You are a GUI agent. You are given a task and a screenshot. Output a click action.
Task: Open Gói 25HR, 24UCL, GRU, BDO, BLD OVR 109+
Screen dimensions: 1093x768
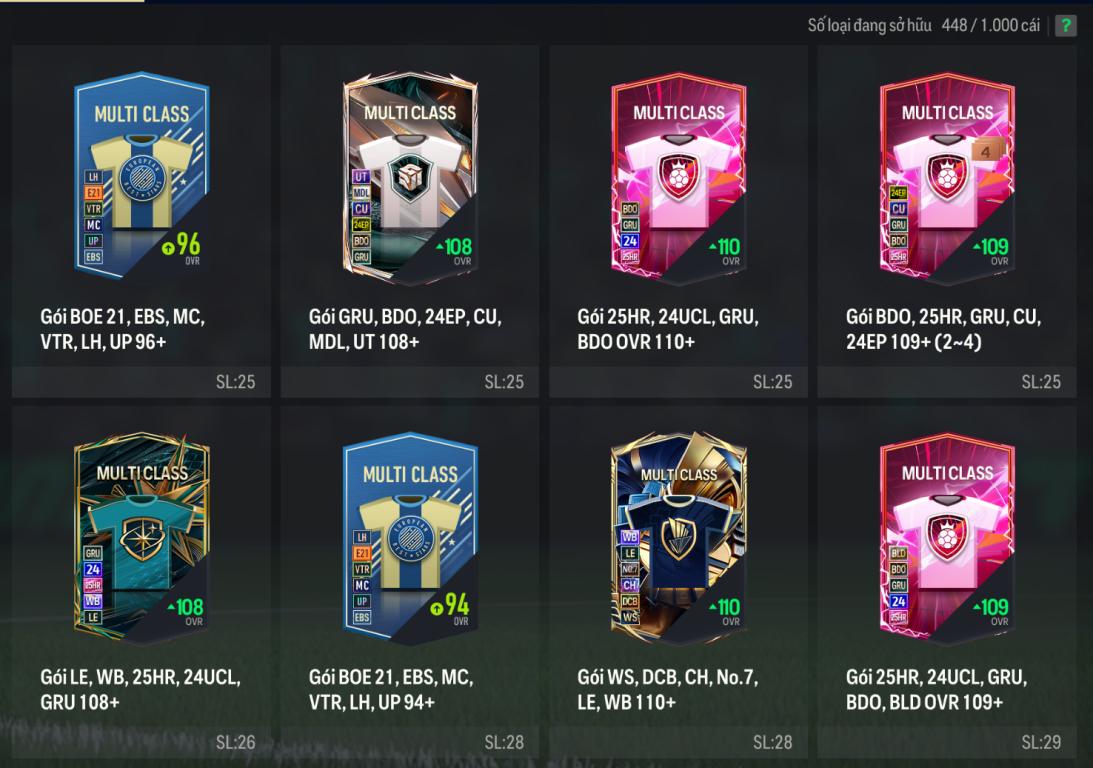click(936, 689)
